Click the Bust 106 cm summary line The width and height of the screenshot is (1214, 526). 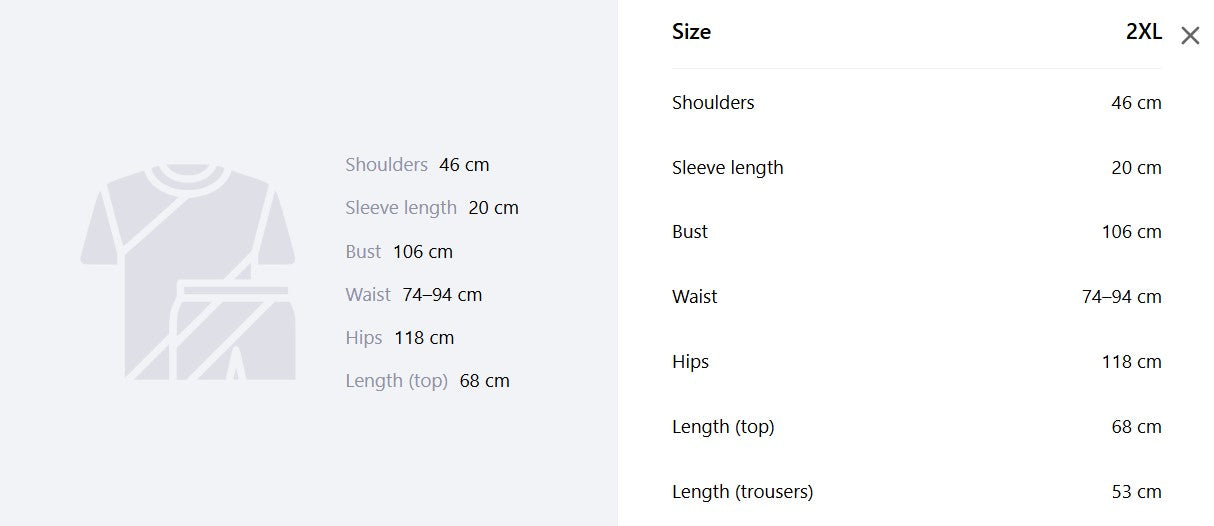pyautogui.click(x=399, y=252)
